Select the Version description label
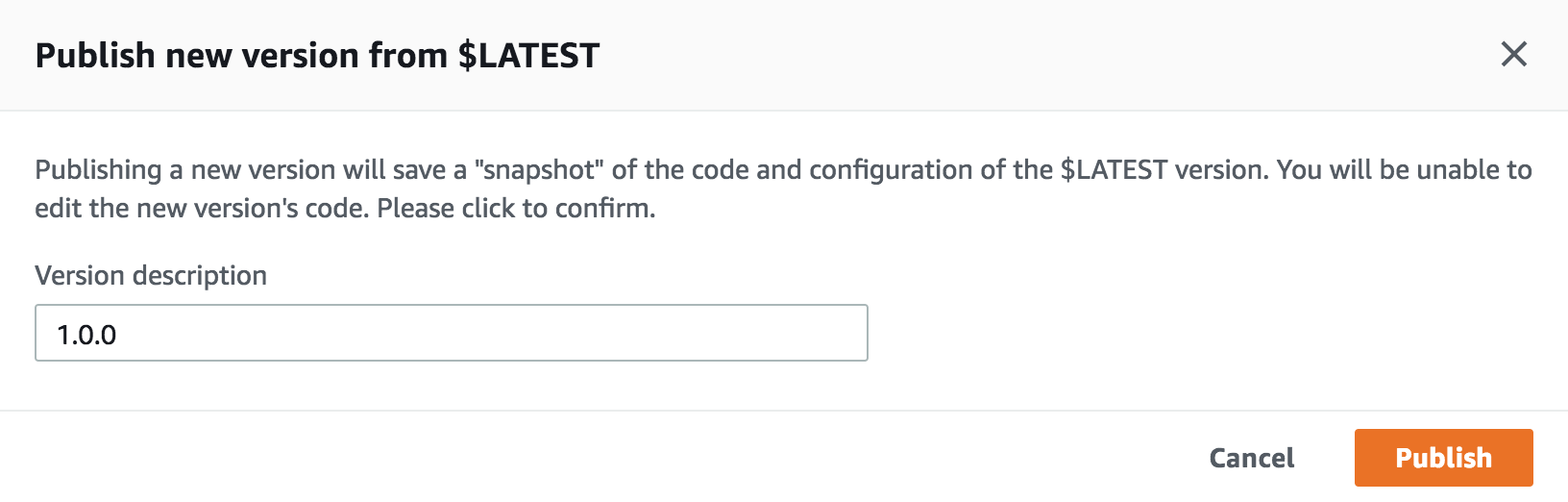Viewport: 1568px width, 502px height. pos(151,275)
